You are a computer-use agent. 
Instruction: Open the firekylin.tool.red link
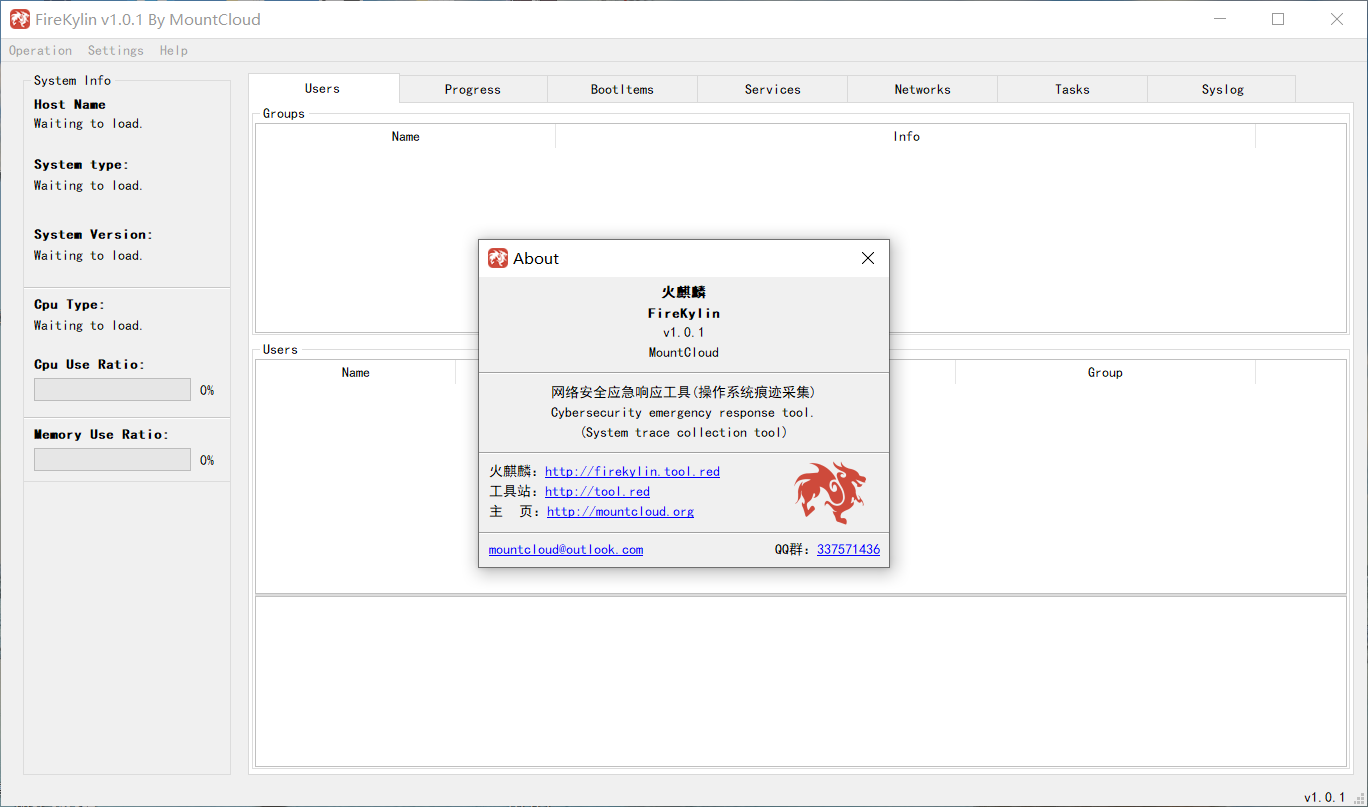tap(632, 471)
